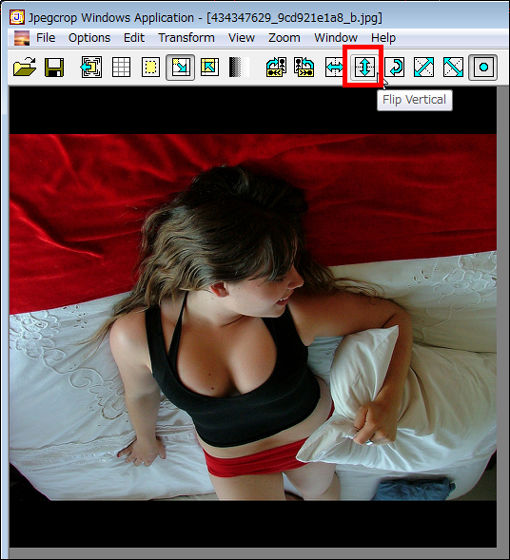The height and width of the screenshot is (560, 510).
Task: Click the curved arrow rotate icon
Action: tap(395, 67)
